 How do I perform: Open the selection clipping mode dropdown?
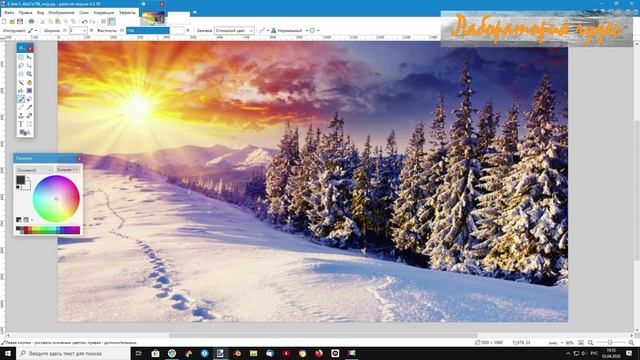pyautogui.click(x=315, y=31)
